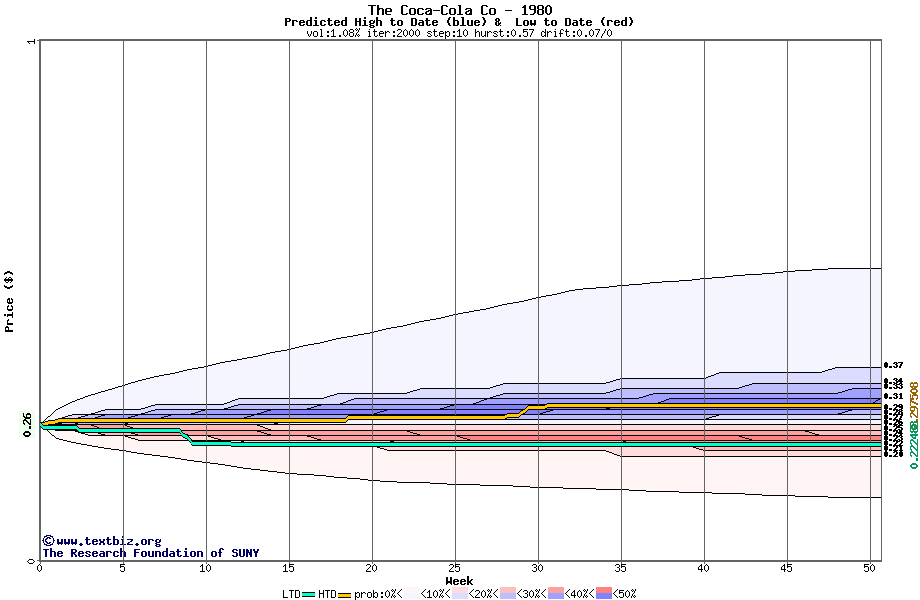Click the 'LTD' legend label

tap(291, 594)
